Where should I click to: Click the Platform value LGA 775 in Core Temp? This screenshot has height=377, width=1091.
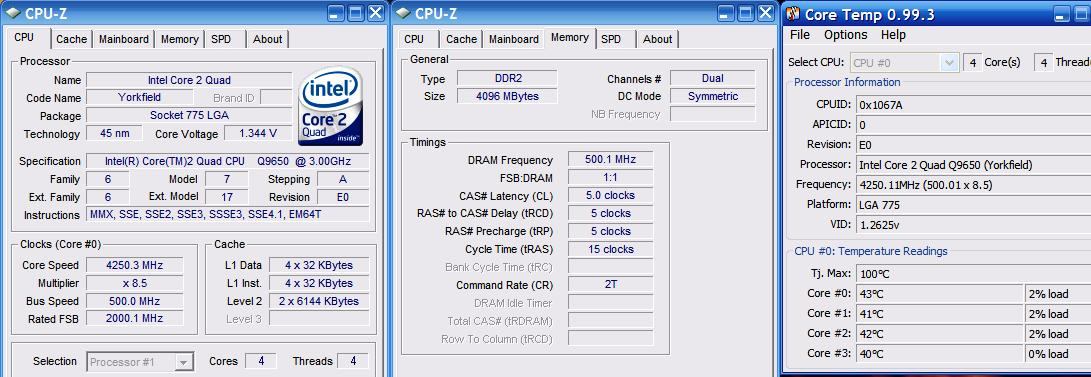(x=973, y=204)
